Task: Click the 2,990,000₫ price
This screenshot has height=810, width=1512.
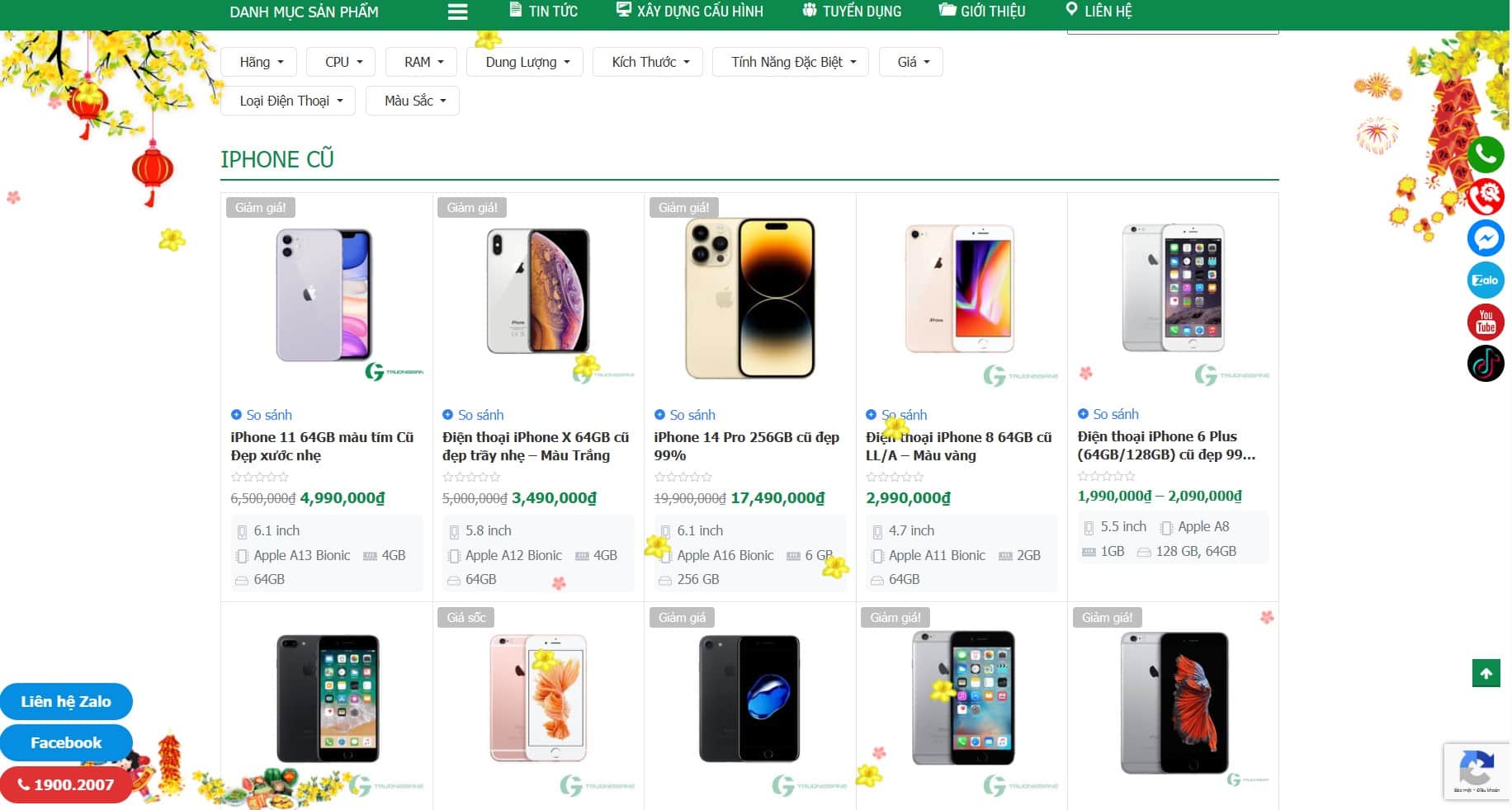Action: click(908, 498)
